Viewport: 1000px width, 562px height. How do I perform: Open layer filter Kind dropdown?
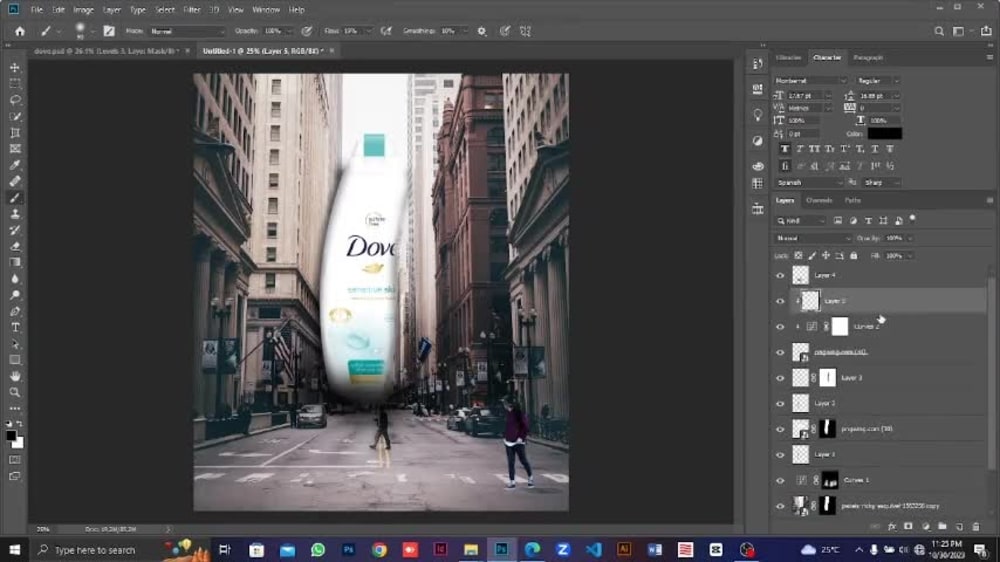(801, 221)
